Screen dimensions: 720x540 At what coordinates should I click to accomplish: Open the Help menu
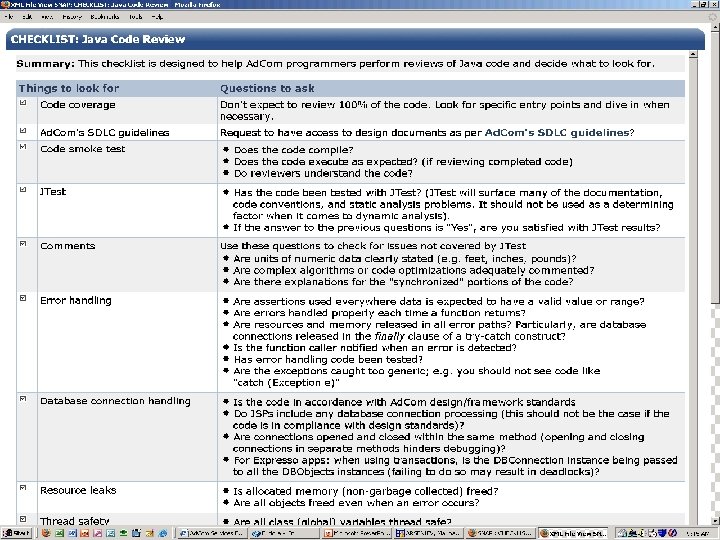158,17
